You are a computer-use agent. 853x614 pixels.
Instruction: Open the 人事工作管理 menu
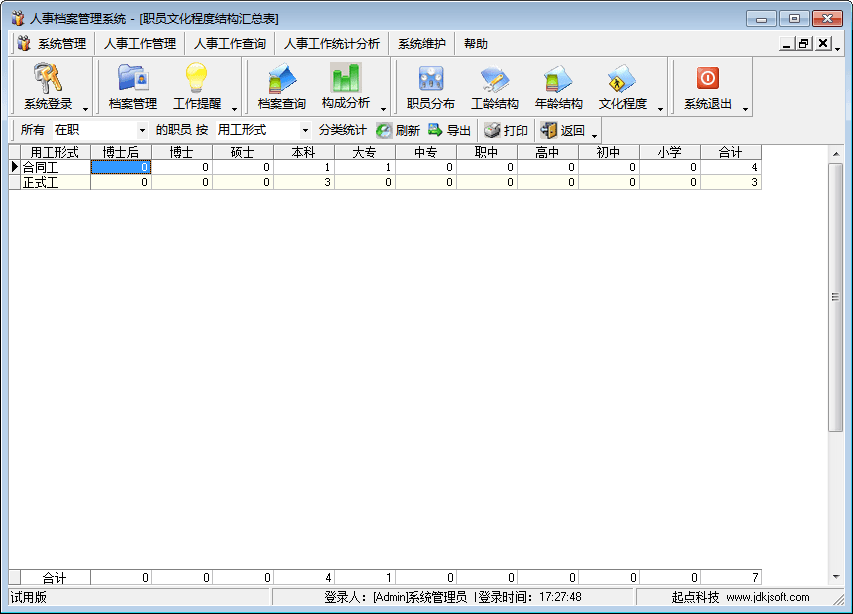(139, 44)
